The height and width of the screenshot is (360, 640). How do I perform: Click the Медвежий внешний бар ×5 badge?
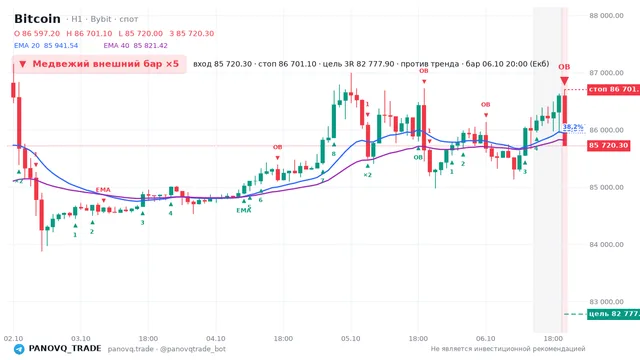(99, 64)
